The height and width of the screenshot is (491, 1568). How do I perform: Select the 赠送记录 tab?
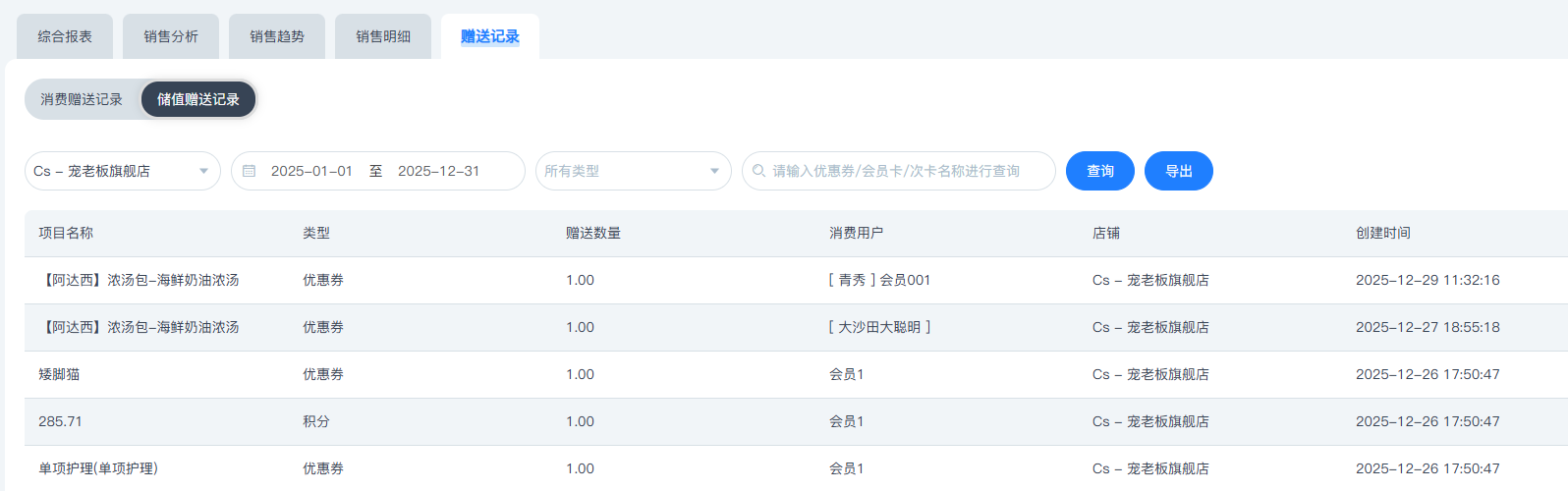tap(490, 36)
